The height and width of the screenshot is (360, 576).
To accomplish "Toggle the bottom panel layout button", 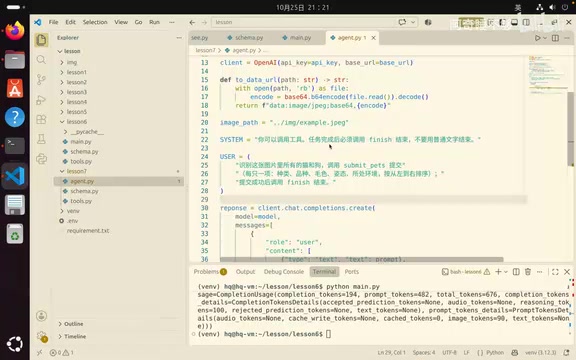I will click(514, 22).
